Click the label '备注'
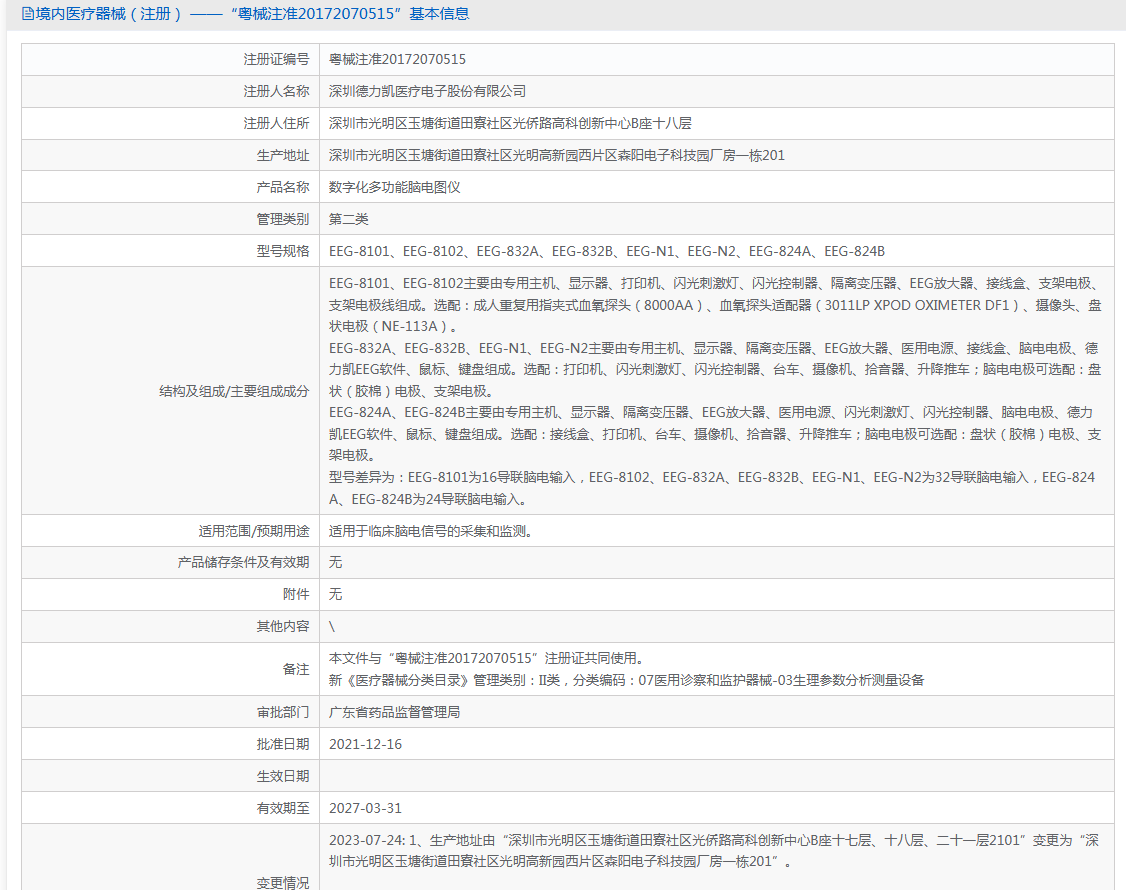Viewport: 1126px width, 890px height. pyautogui.click(x=296, y=669)
